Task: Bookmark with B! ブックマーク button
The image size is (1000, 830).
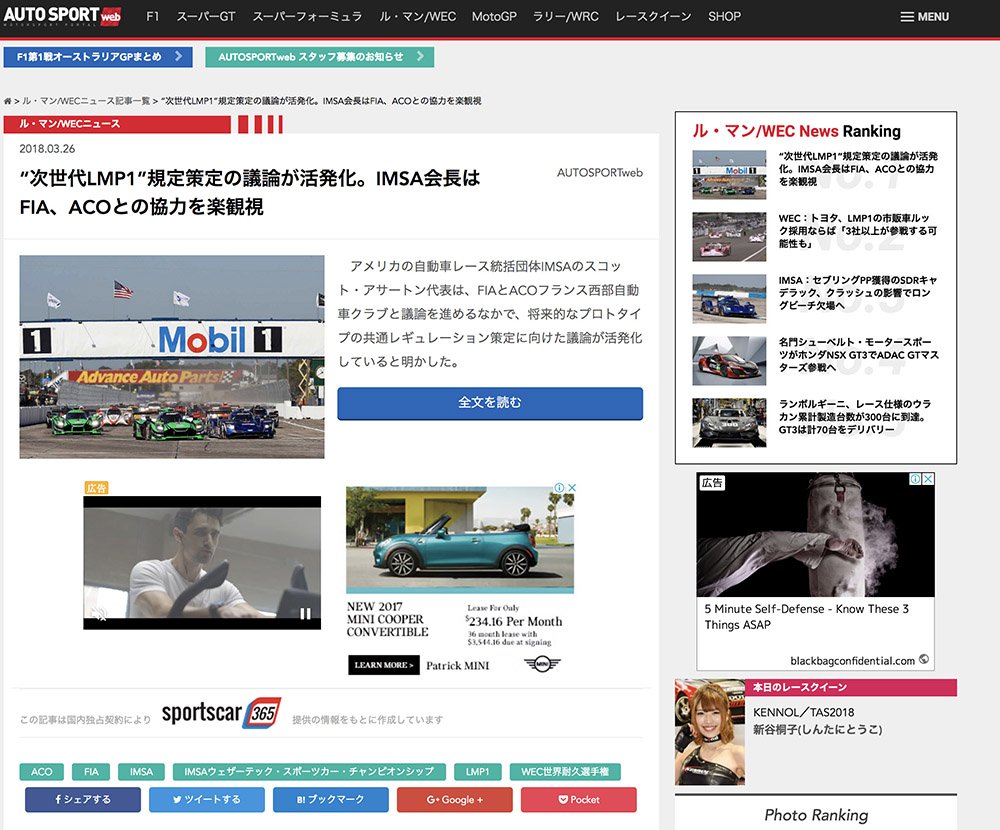Action: tap(330, 799)
